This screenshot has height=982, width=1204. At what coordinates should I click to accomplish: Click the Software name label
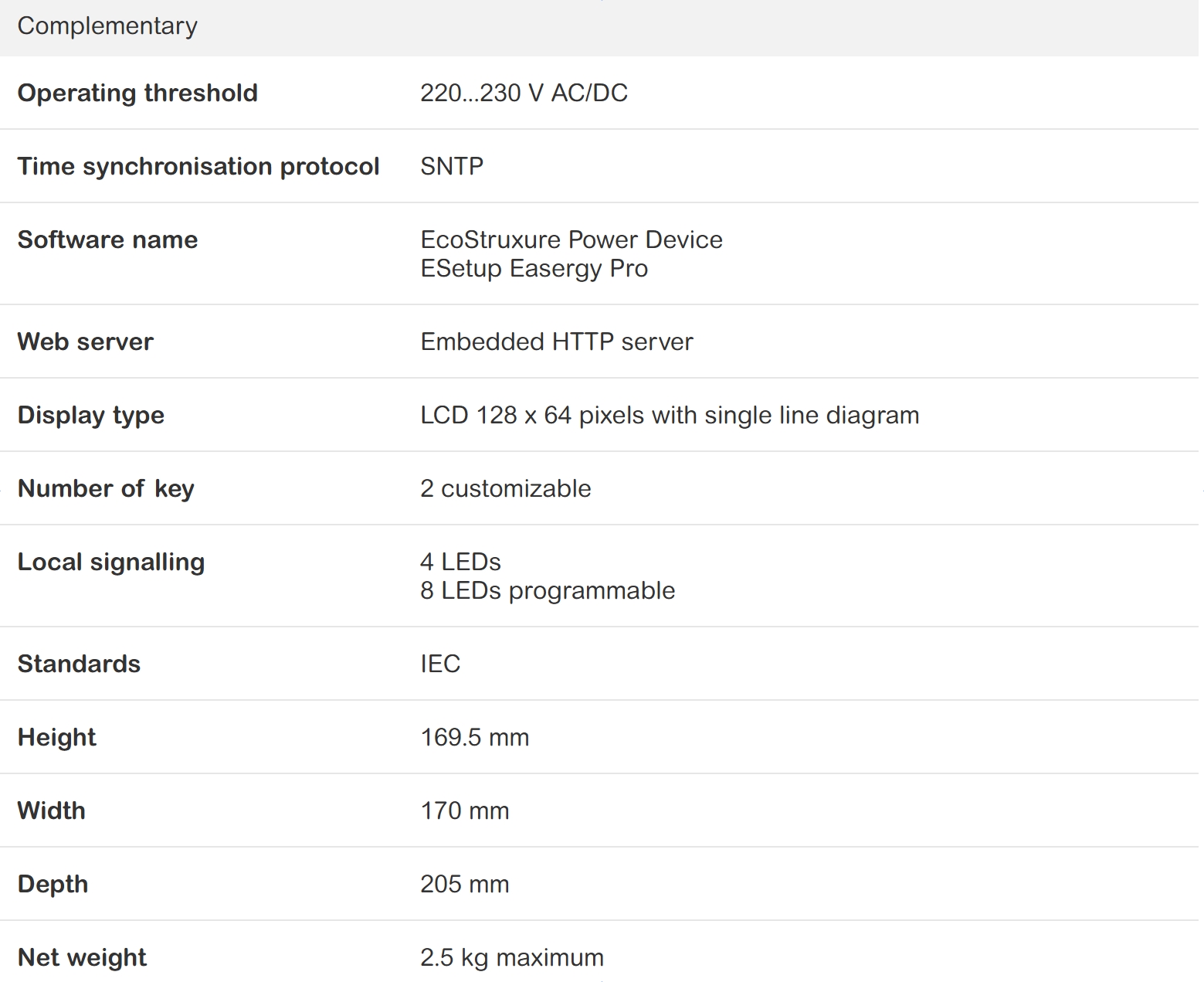[x=107, y=240]
